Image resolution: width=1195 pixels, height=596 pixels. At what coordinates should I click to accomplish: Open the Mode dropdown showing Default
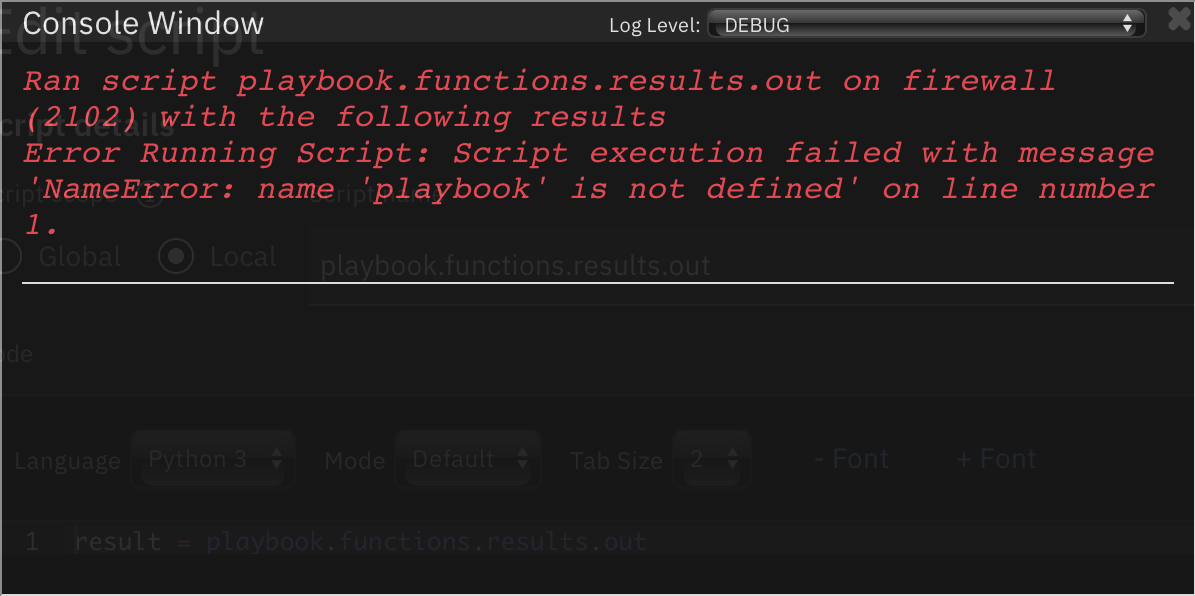460,459
